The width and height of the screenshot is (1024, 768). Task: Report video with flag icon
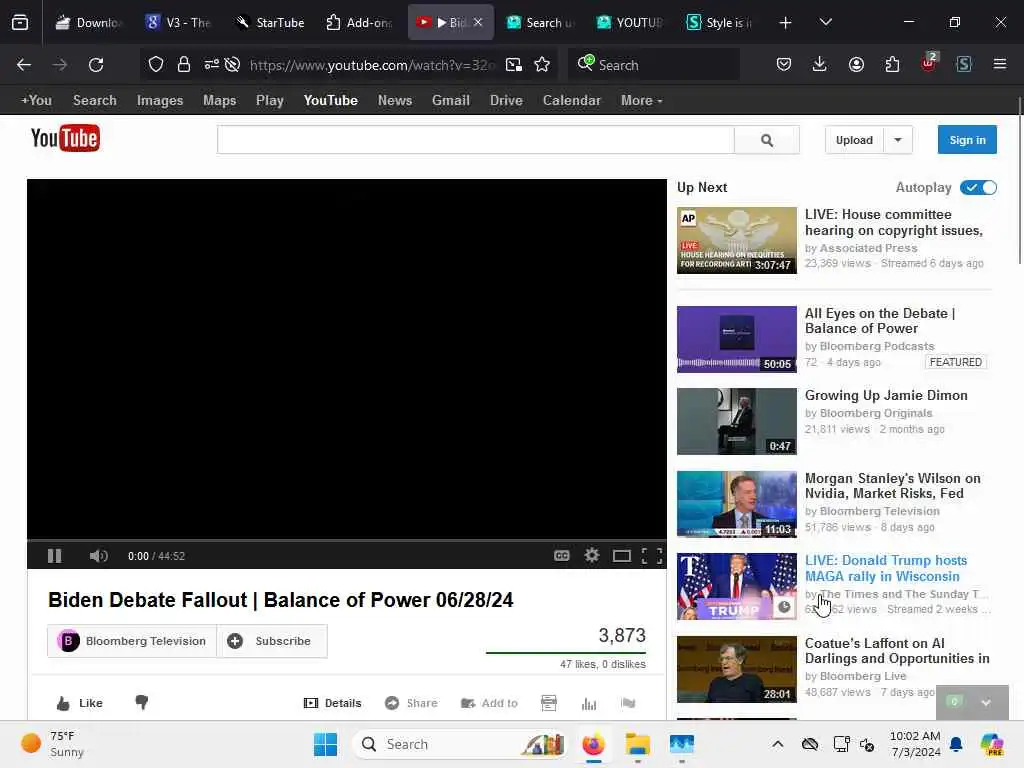[628, 703]
